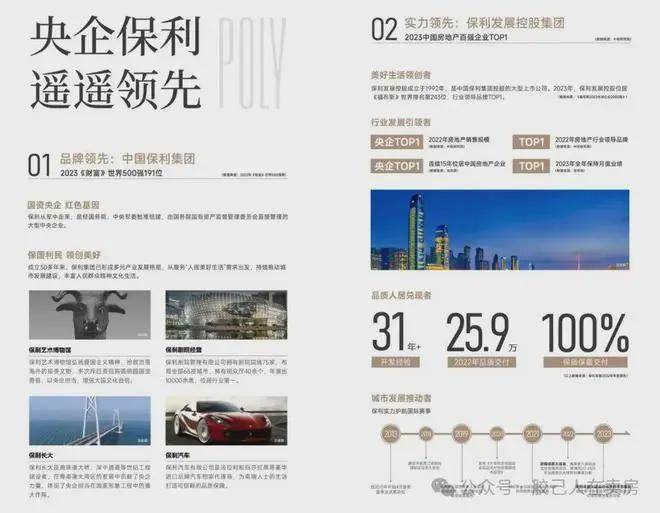
Task: Click the 央企保利 遥遥领先 main headline
Action: [115, 62]
